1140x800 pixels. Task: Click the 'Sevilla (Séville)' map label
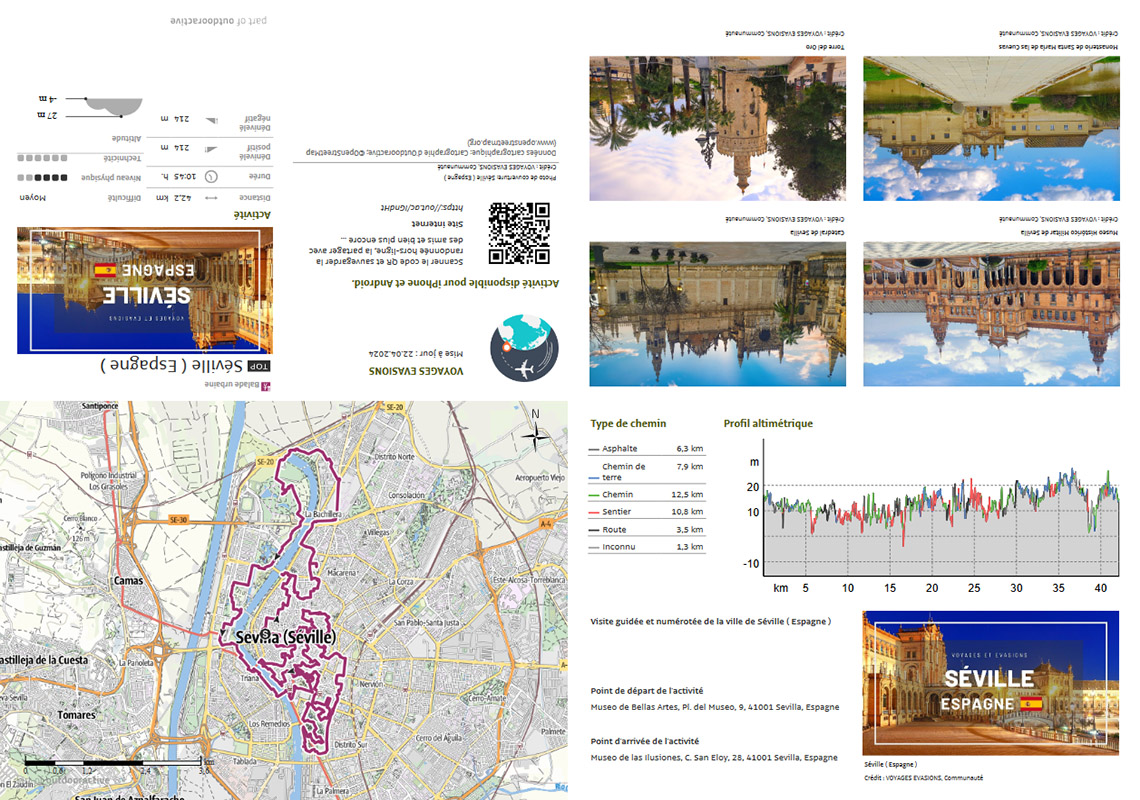tap(286, 637)
